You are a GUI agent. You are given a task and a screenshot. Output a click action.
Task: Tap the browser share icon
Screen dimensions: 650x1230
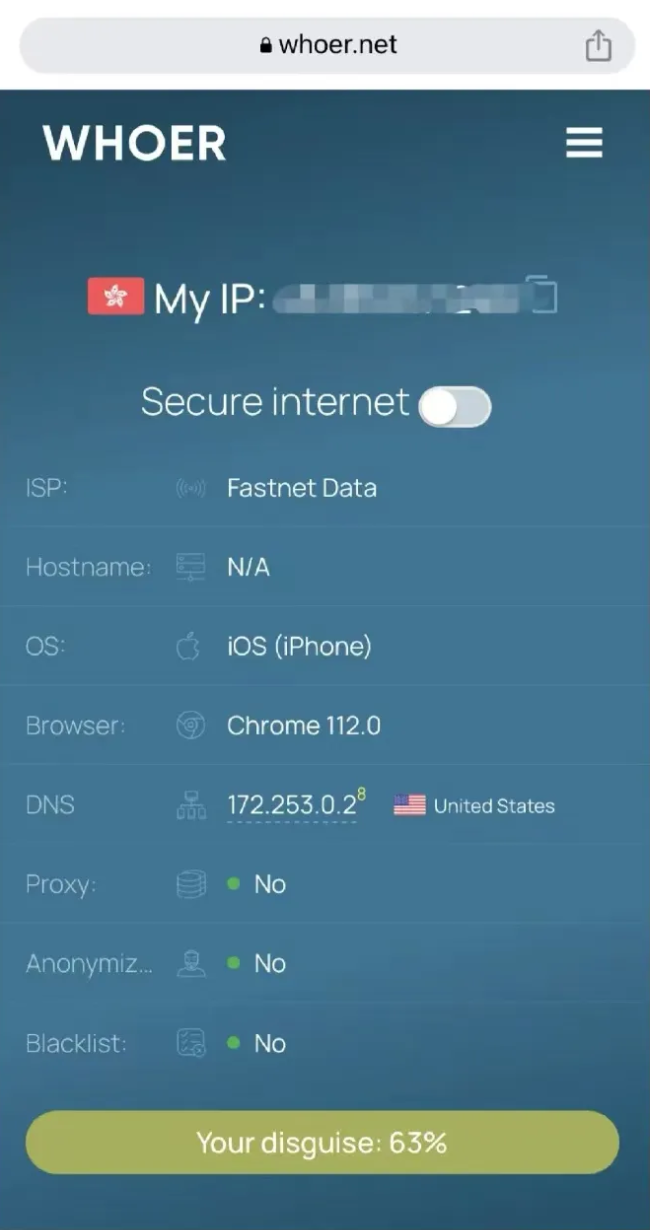point(597,46)
